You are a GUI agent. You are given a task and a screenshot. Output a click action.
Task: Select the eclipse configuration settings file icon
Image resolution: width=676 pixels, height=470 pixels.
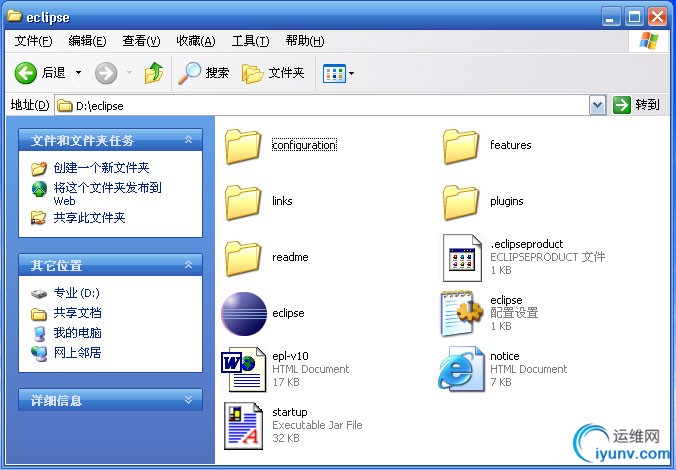pyautogui.click(x=461, y=313)
